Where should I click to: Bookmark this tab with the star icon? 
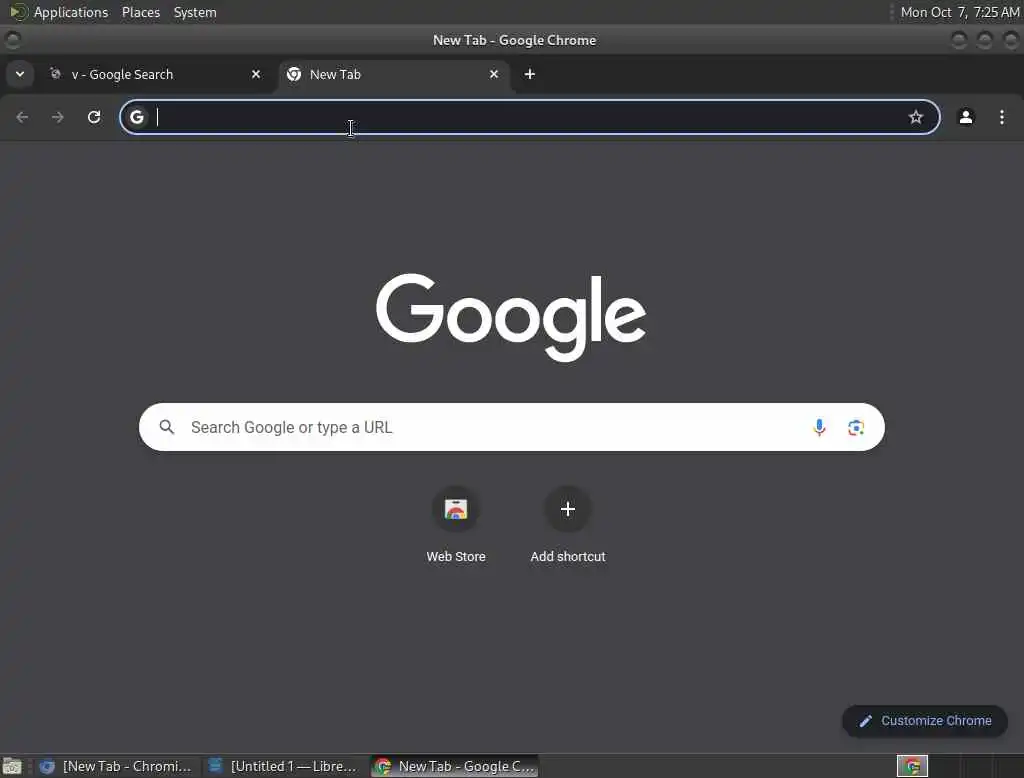click(x=916, y=117)
